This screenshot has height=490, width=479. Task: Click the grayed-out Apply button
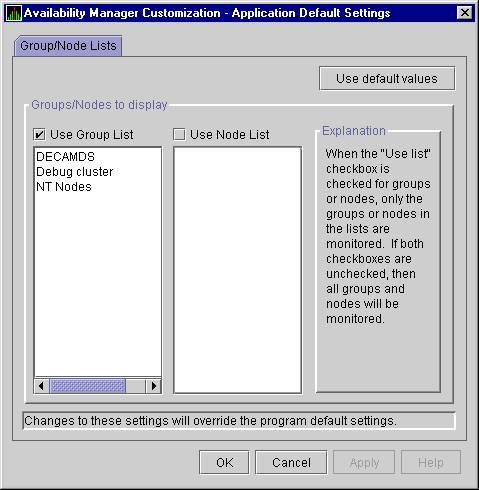click(364, 462)
